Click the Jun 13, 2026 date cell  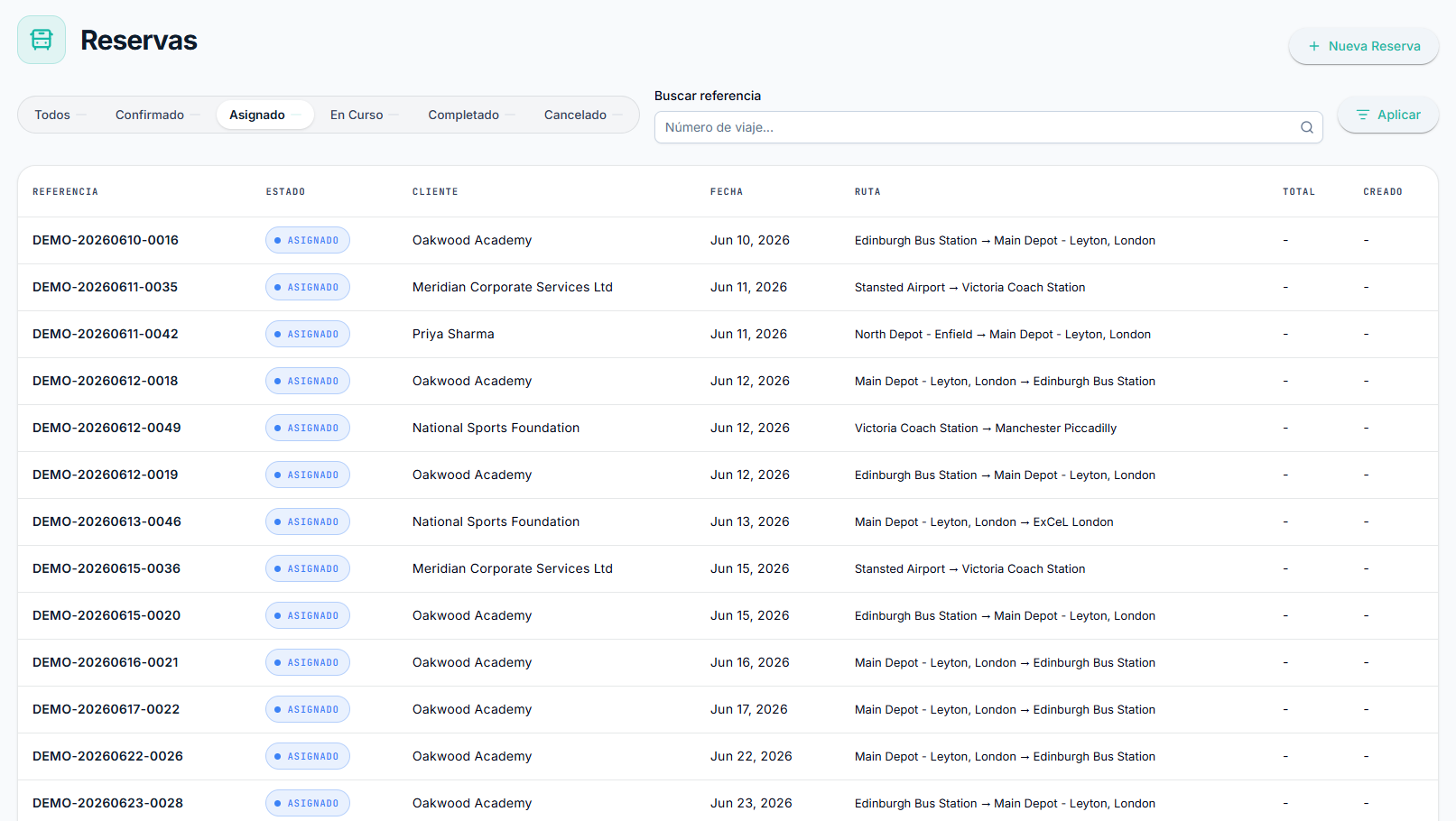coord(749,521)
